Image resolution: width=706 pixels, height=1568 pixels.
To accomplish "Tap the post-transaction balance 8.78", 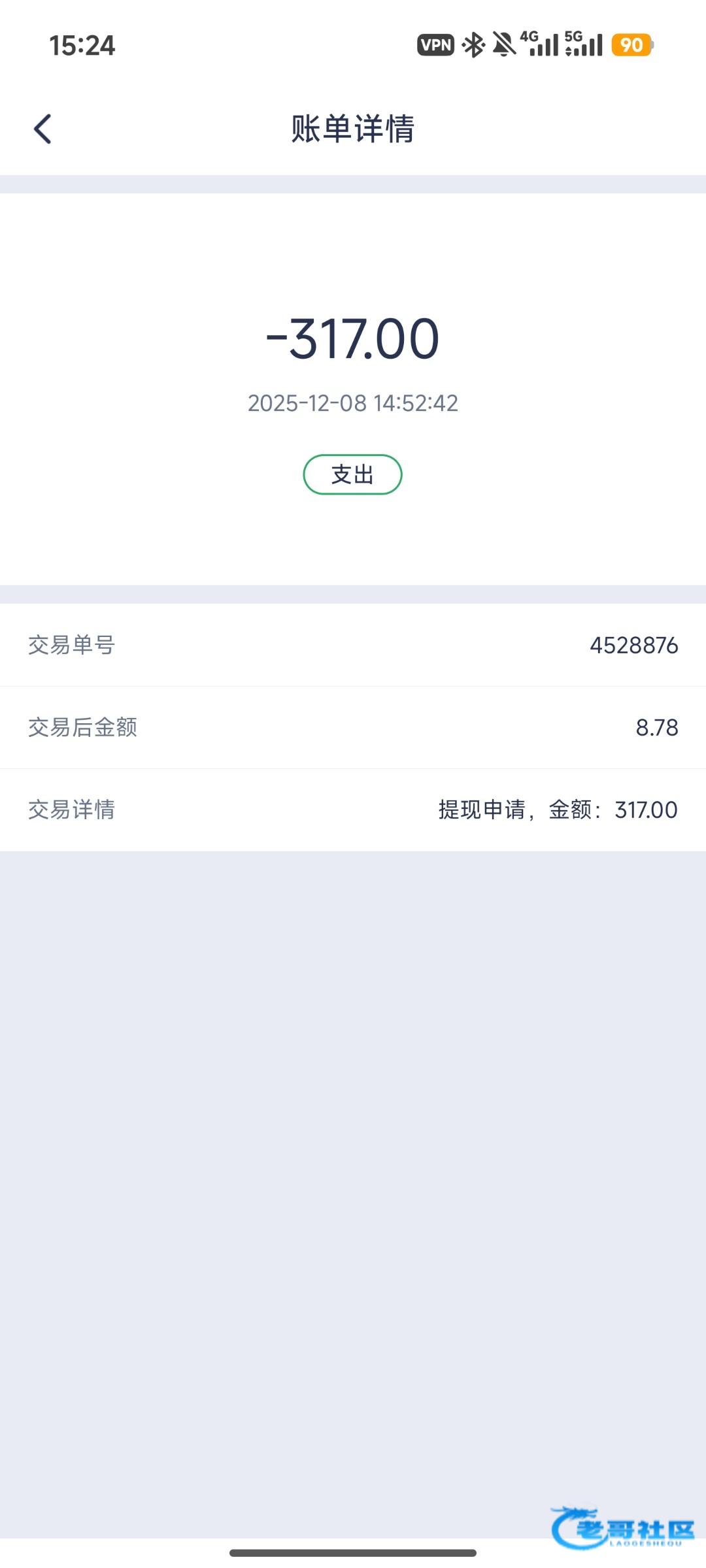I will [656, 728].
